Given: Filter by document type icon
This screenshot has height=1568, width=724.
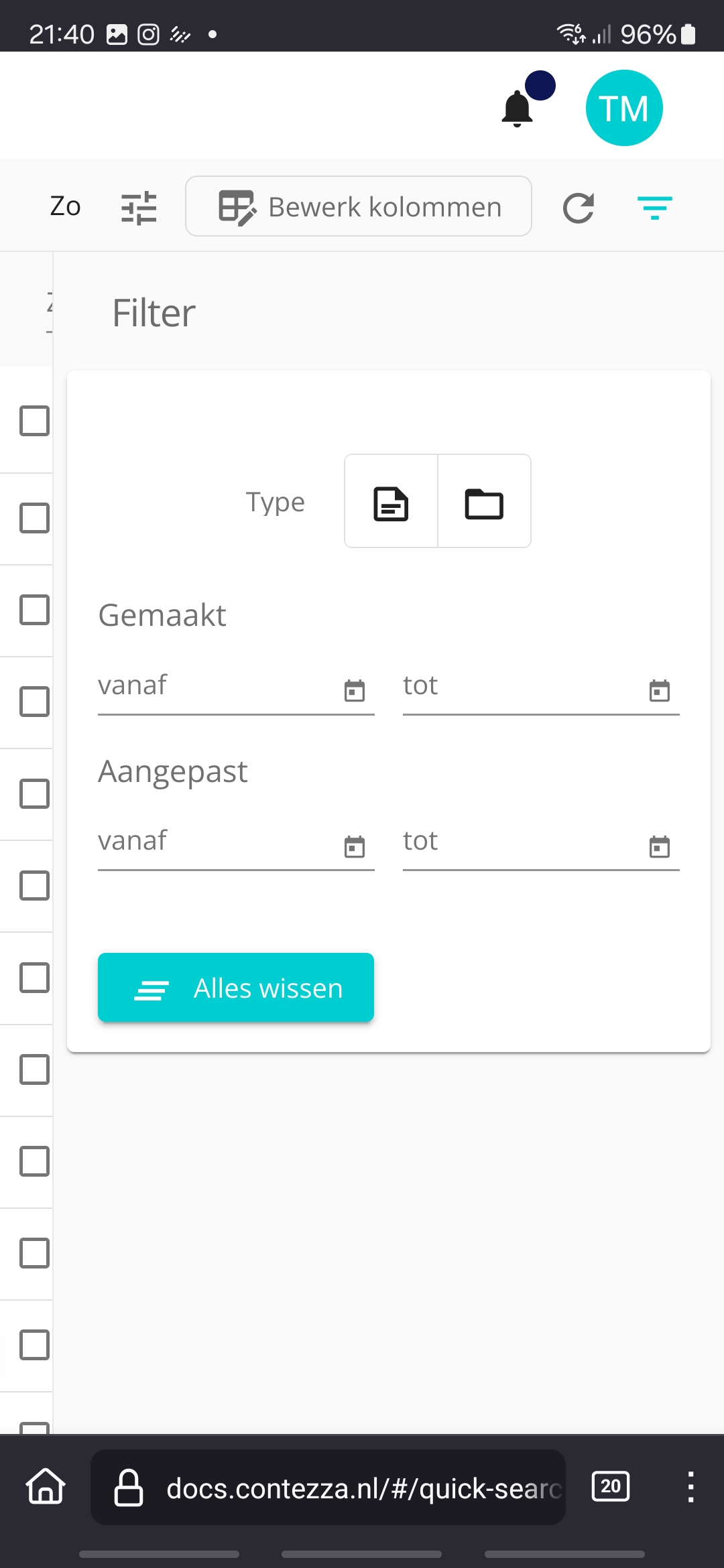Looking at the screenshot, I should click(x=391, y=501).
